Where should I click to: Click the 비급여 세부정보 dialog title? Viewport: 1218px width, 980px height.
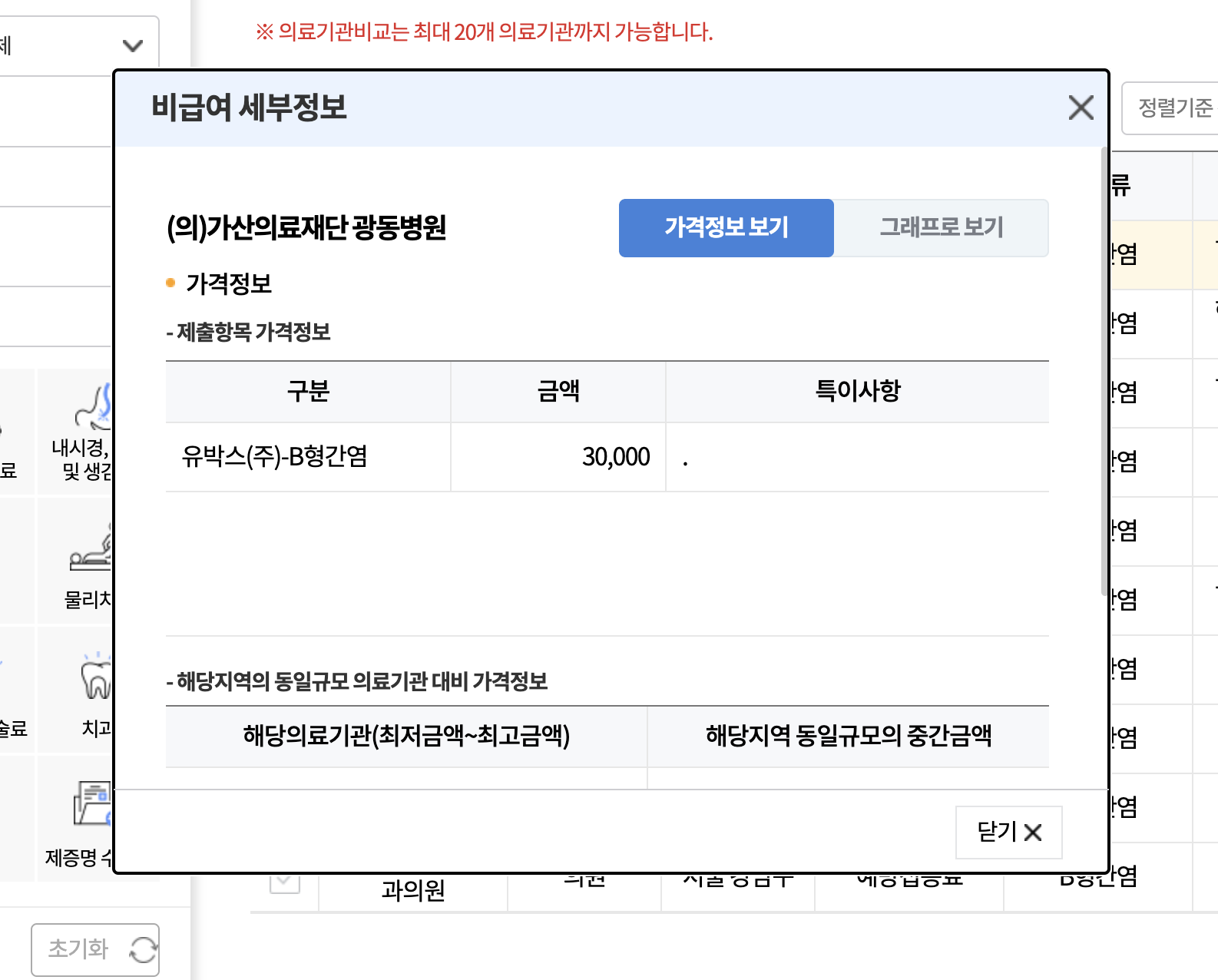point(249,108)
